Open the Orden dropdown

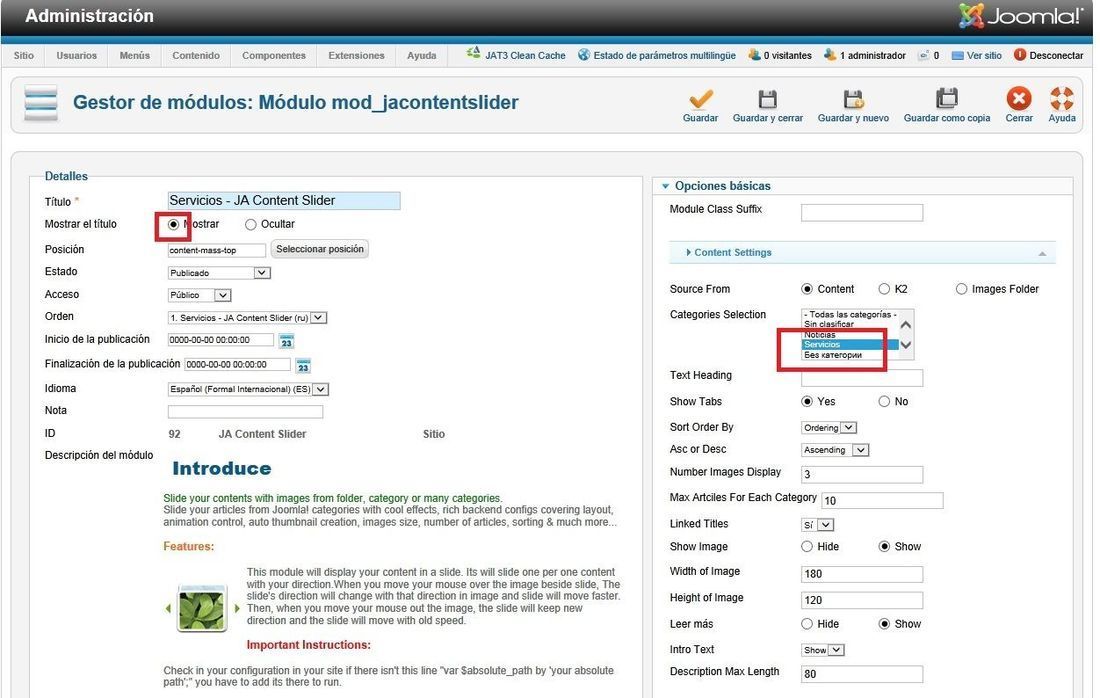[247, 318]
